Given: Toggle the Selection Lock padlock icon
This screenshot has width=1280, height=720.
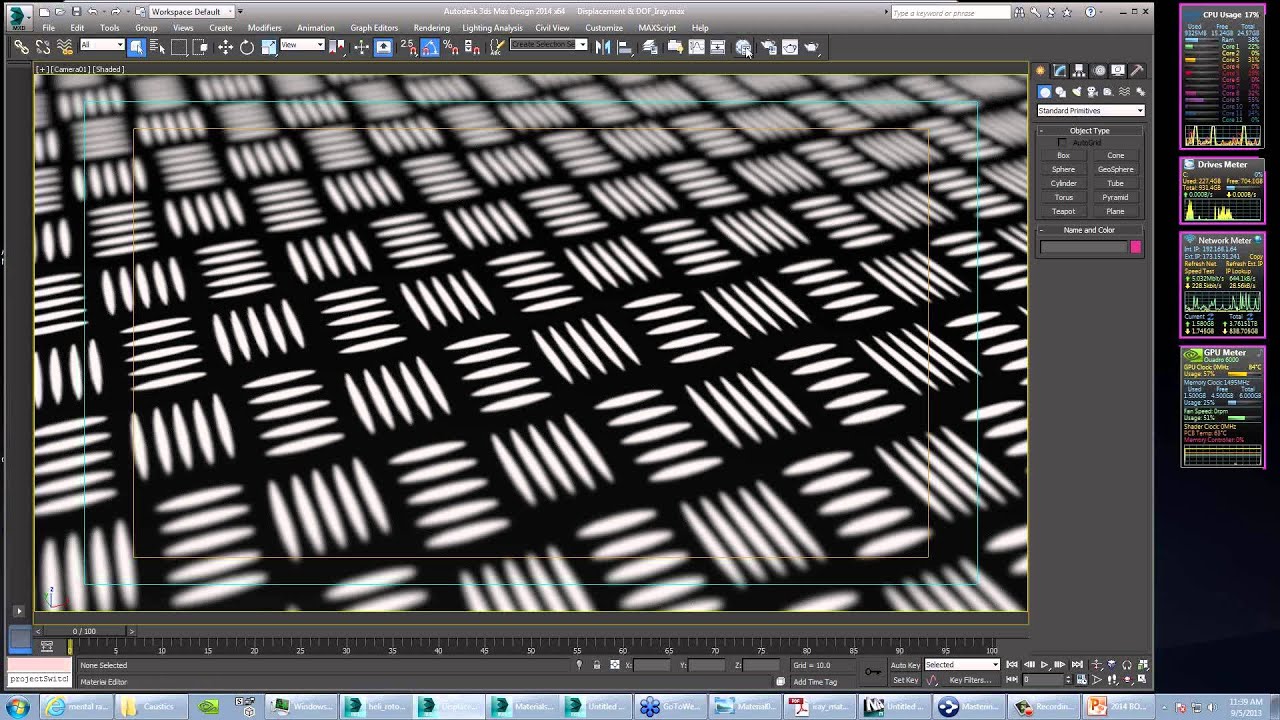Looking at the screenshot, I should click(597, 665).
